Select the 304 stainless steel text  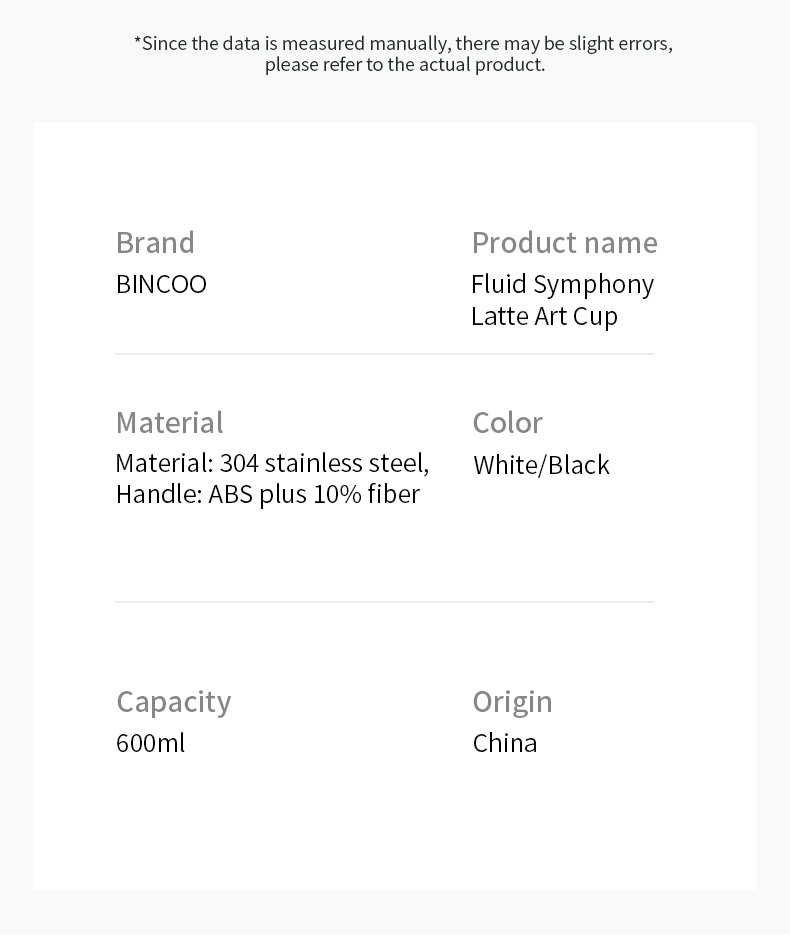pyautogui.click(x=324, y=463)
